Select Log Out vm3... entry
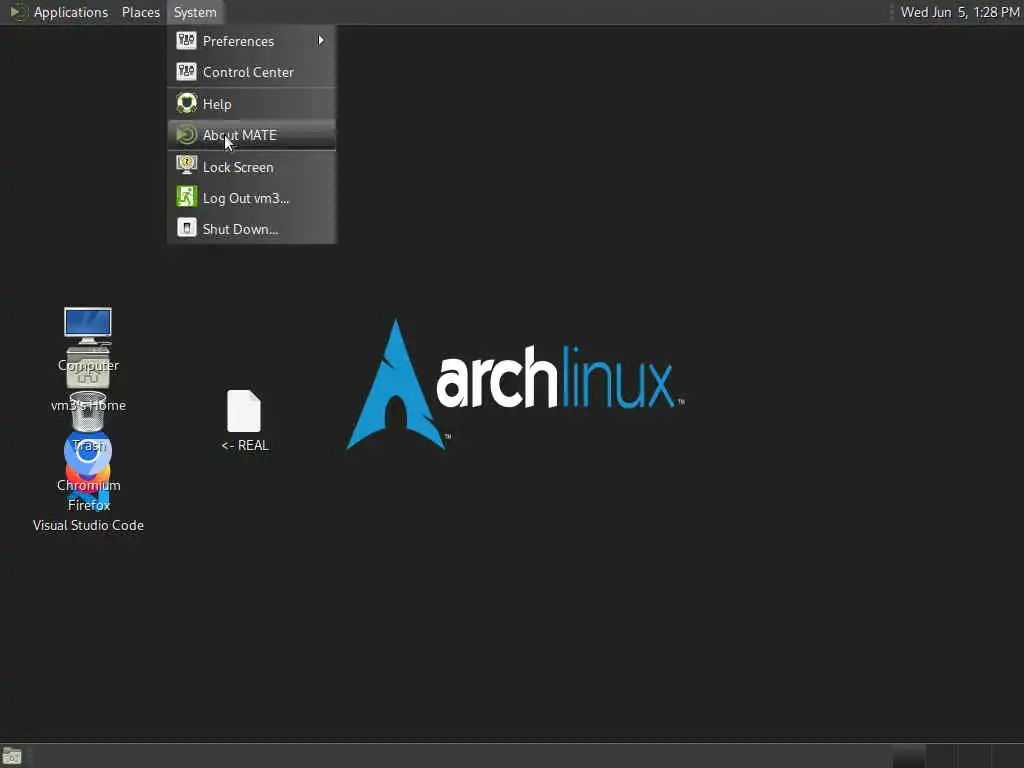 251,198
